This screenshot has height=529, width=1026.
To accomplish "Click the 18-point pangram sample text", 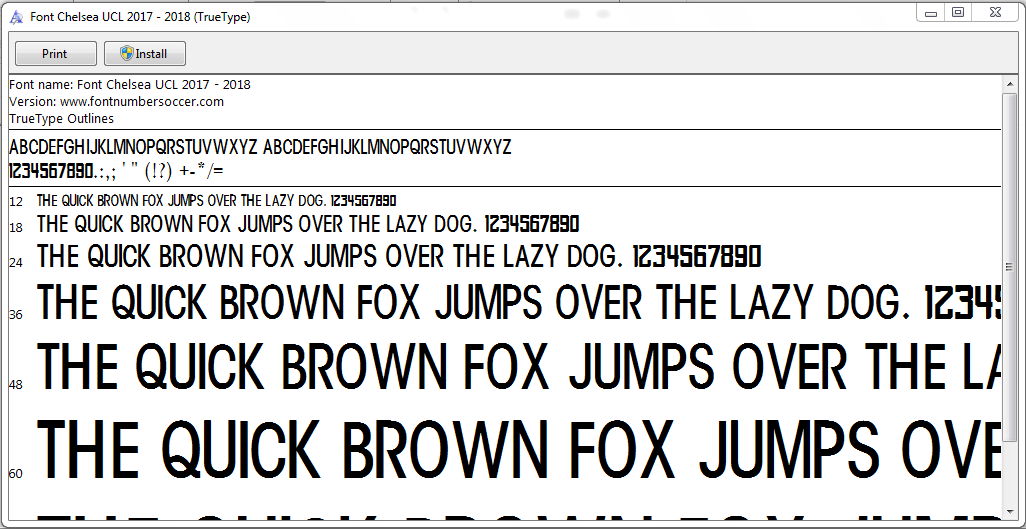I will click(308, 225).
